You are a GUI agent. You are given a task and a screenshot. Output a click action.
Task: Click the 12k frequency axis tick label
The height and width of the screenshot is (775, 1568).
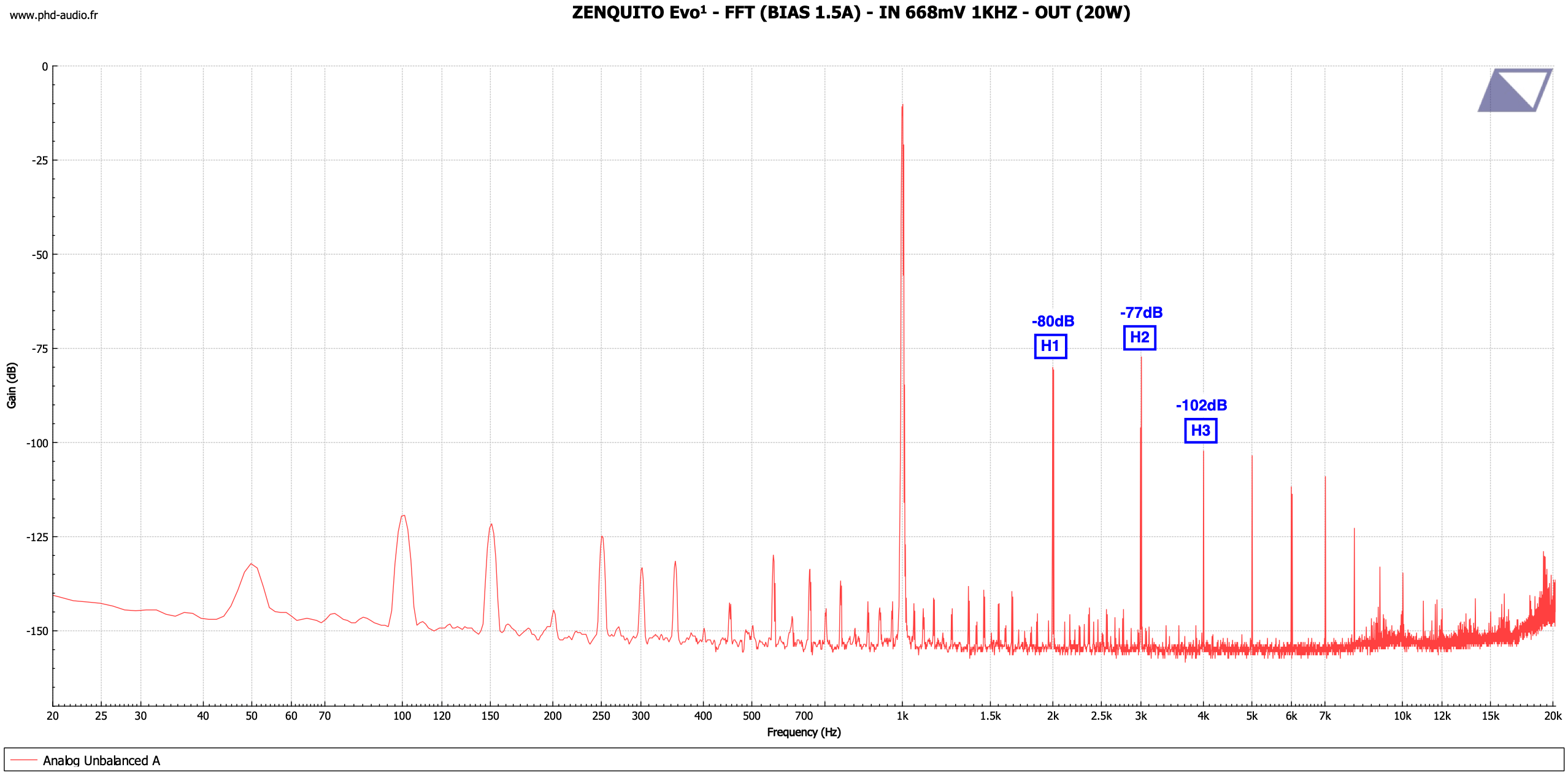click(x=1442, y=716)
